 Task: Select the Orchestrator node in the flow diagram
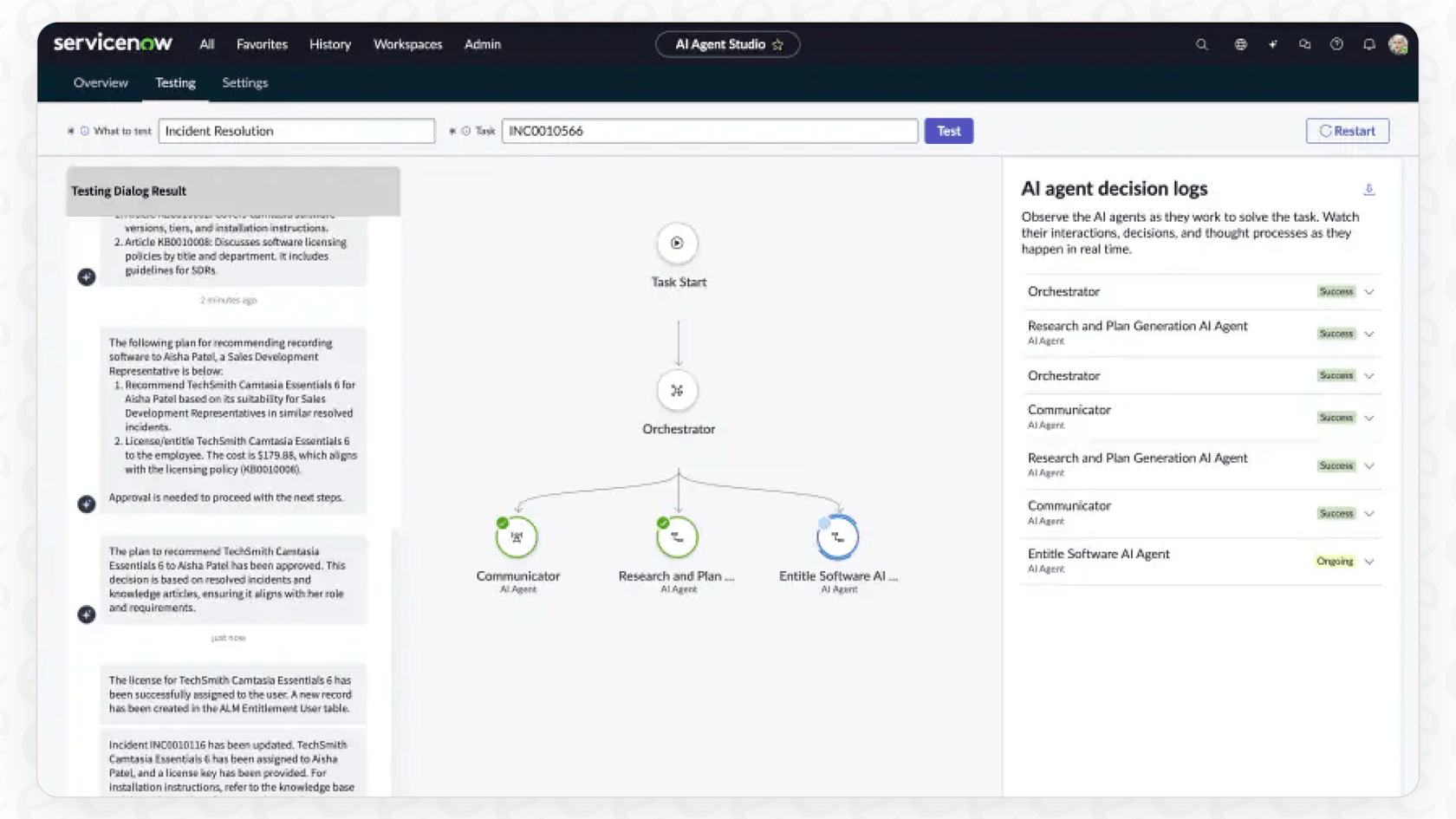pos(678,391)
